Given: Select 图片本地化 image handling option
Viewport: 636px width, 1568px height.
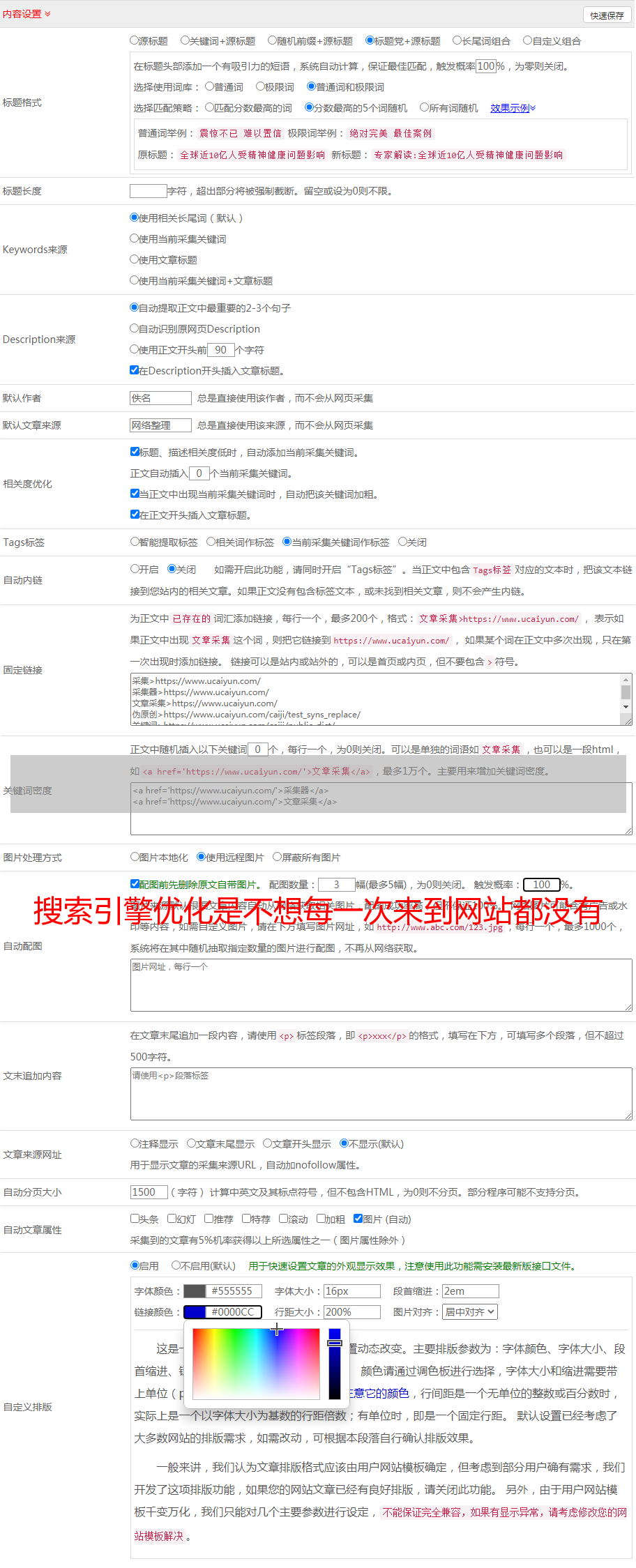Looking at the screenshot, I should (135, 857).
